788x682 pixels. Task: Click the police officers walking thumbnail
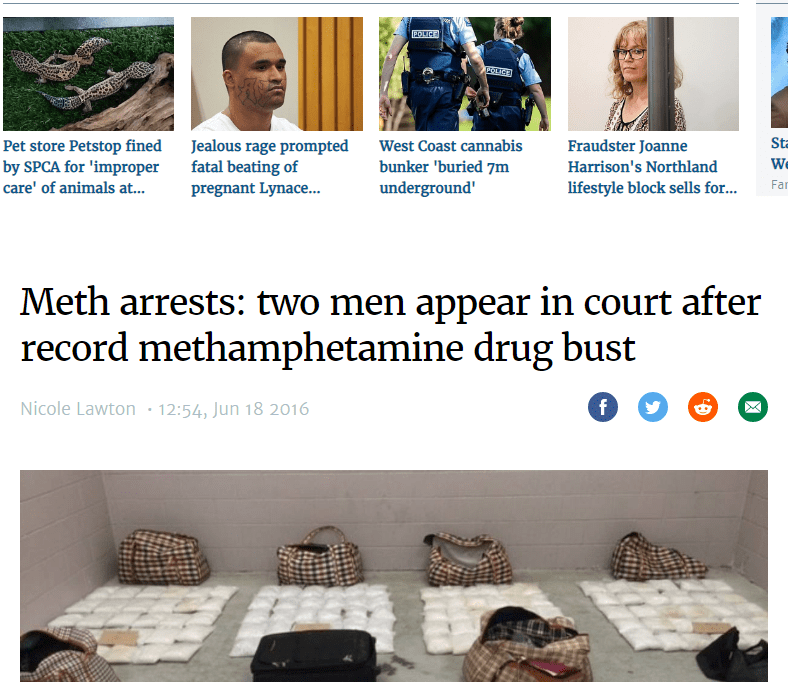[465, 74]
